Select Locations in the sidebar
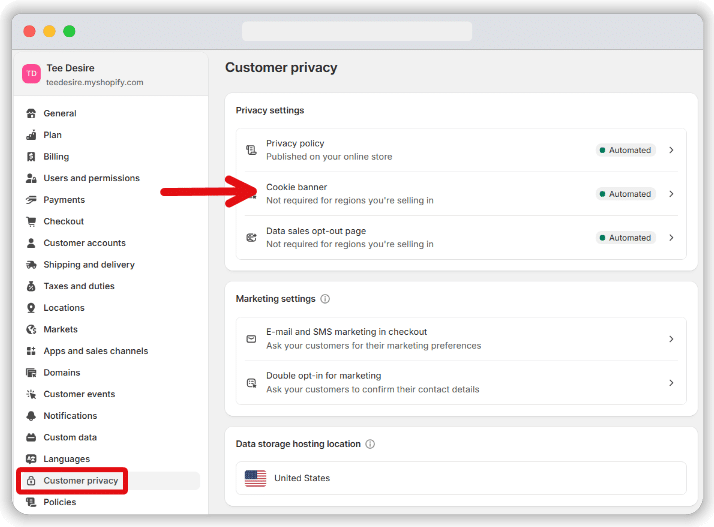 coord(64,308)
